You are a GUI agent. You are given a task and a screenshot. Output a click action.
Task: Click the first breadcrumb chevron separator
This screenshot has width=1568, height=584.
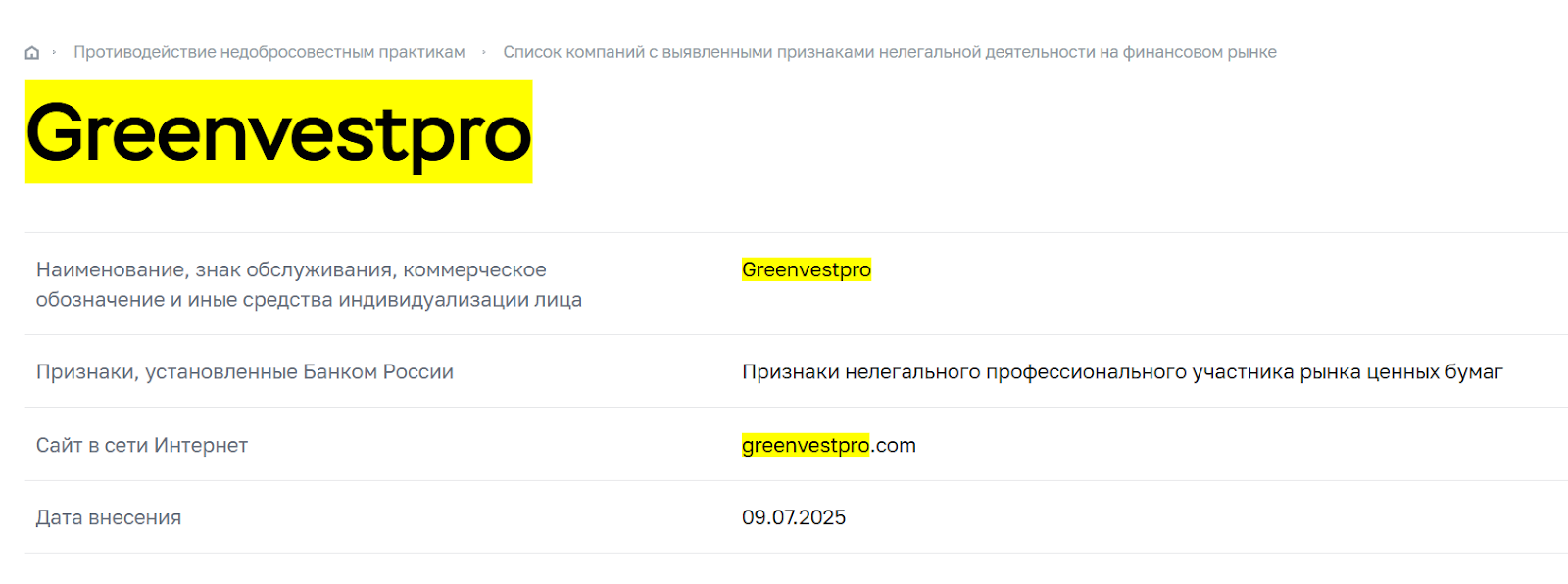54,52
